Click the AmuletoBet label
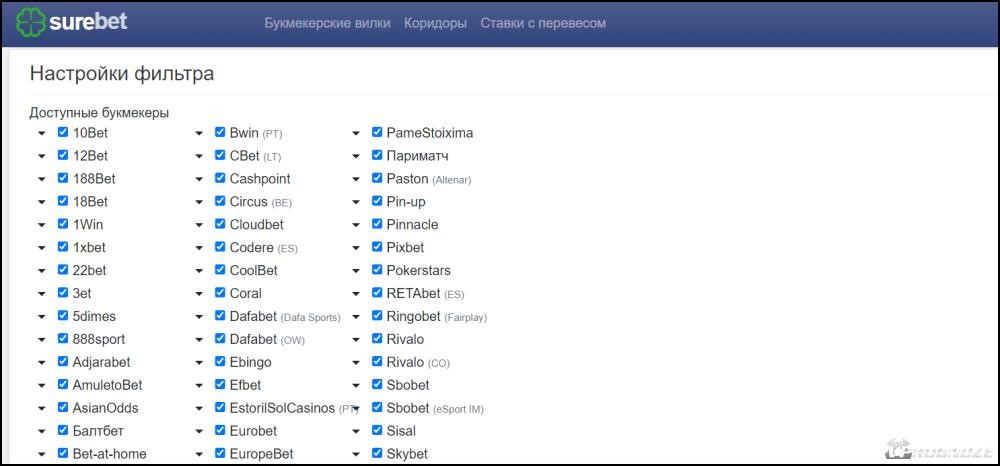 [107, 386]
